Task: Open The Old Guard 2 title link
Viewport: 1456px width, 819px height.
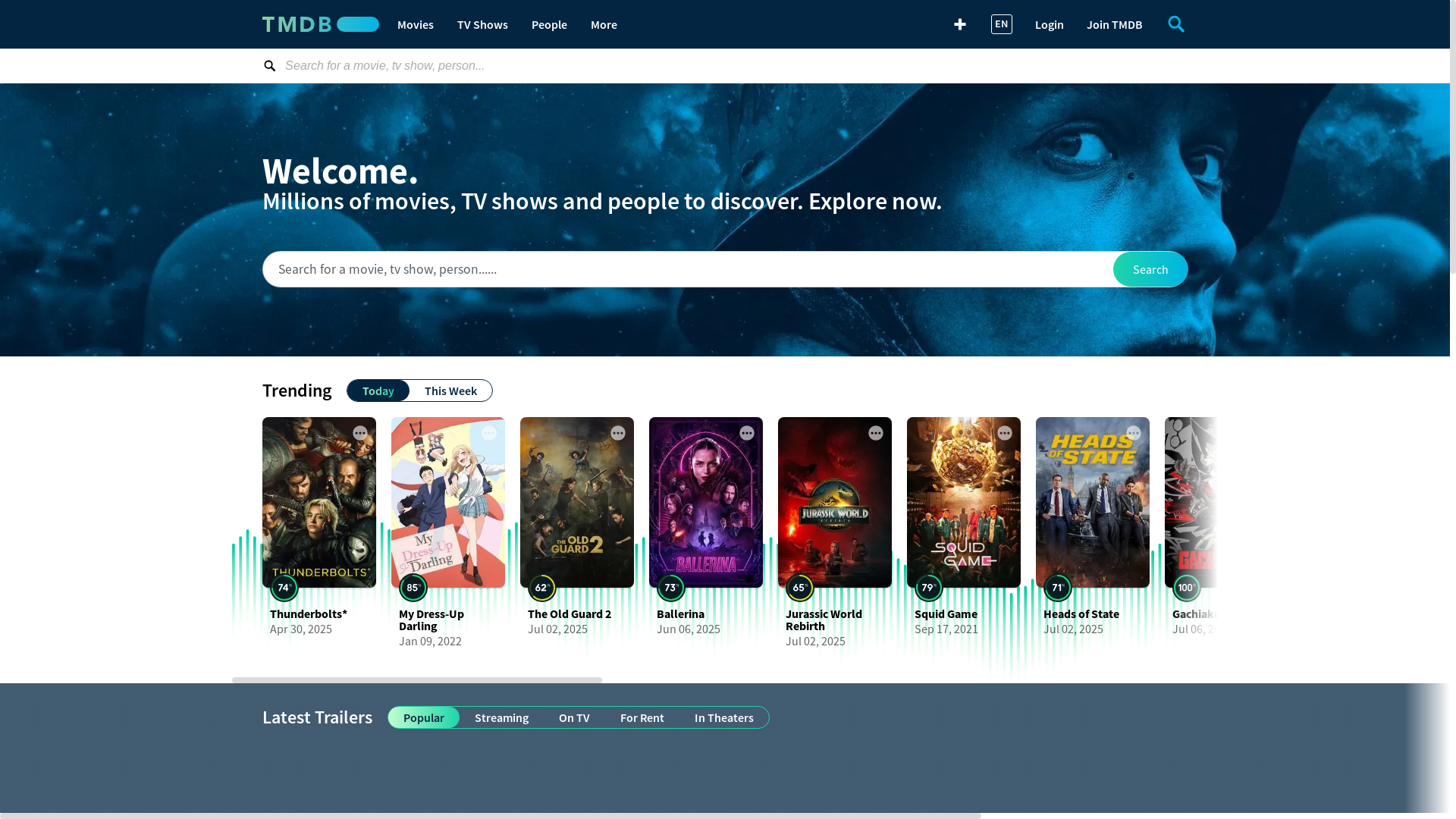Action: [570, 613]
